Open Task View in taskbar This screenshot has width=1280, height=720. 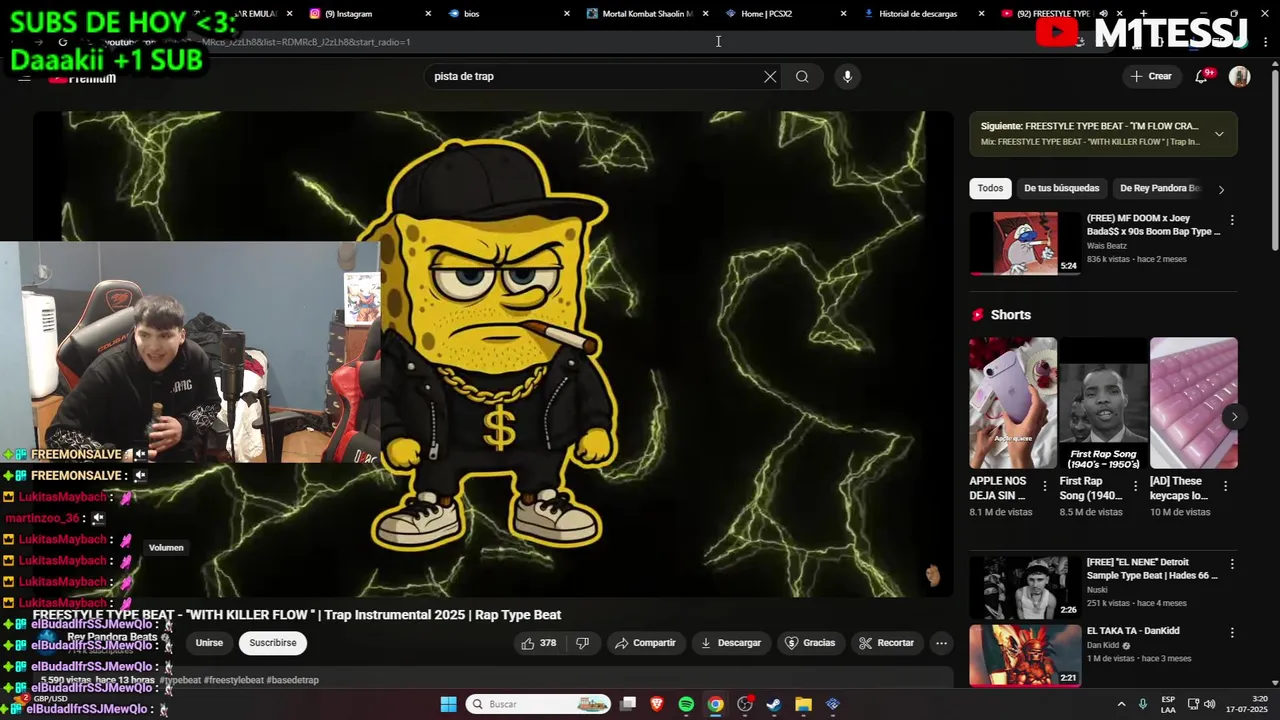tap(628, 704)
